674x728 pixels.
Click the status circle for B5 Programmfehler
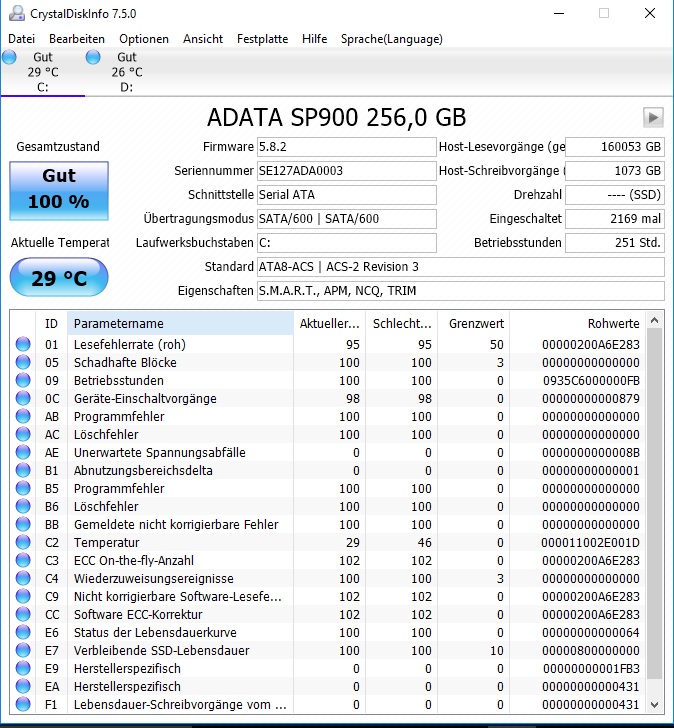click(x=23, y=488)
